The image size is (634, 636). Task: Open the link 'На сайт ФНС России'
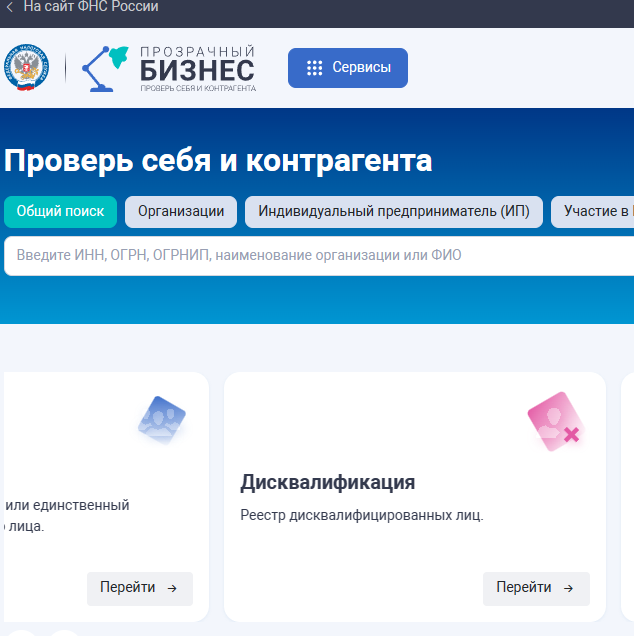point(91,6)
